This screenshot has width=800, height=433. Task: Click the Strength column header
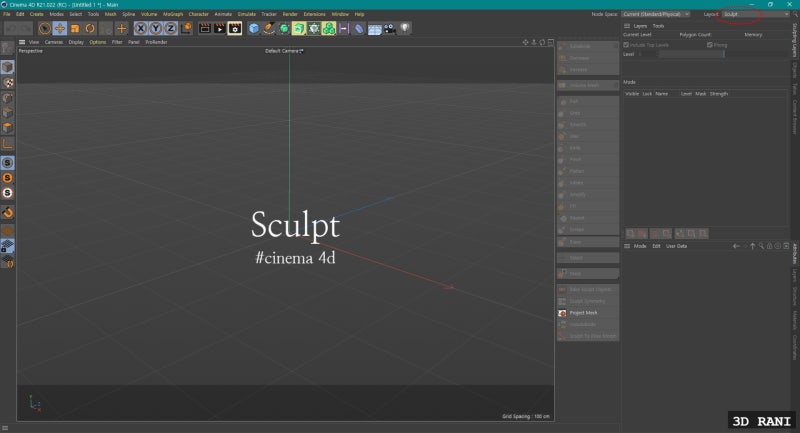tap(718, 94)
